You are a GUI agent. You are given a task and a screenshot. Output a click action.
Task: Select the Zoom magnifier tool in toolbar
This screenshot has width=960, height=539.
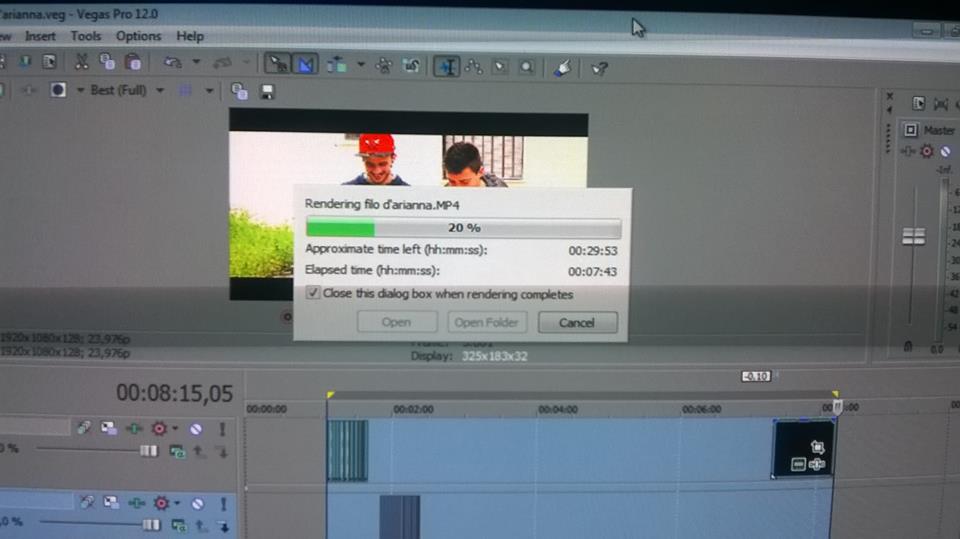pyautogui.click(x=526, y=67)
